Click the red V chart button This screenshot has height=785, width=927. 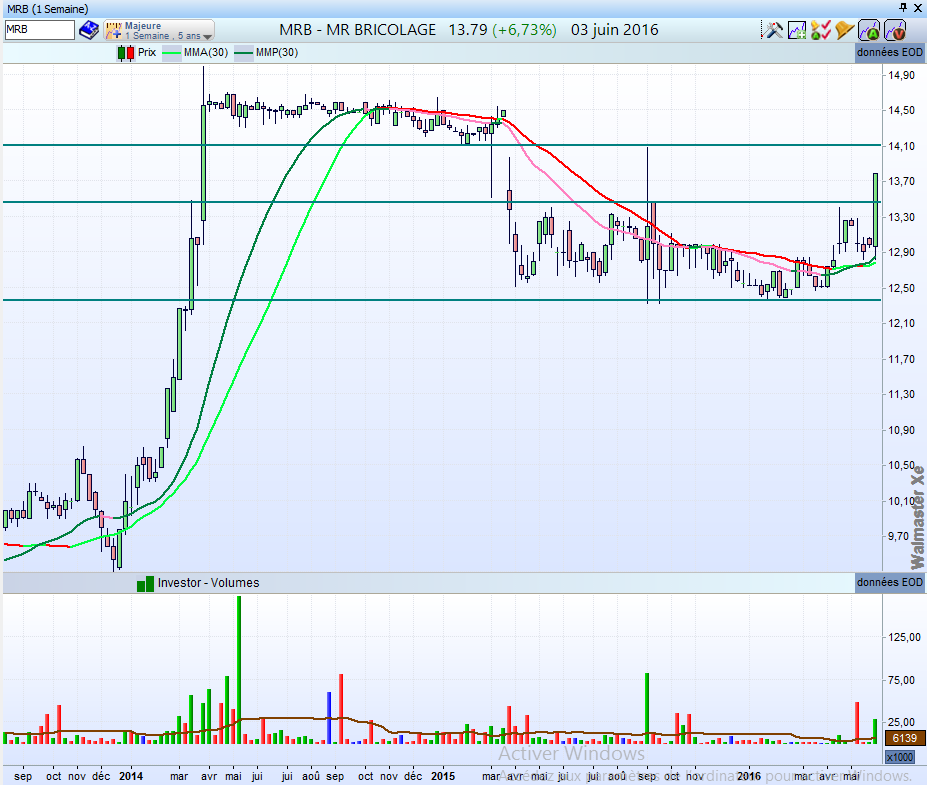pyautogui.click(x=895, y=30)
